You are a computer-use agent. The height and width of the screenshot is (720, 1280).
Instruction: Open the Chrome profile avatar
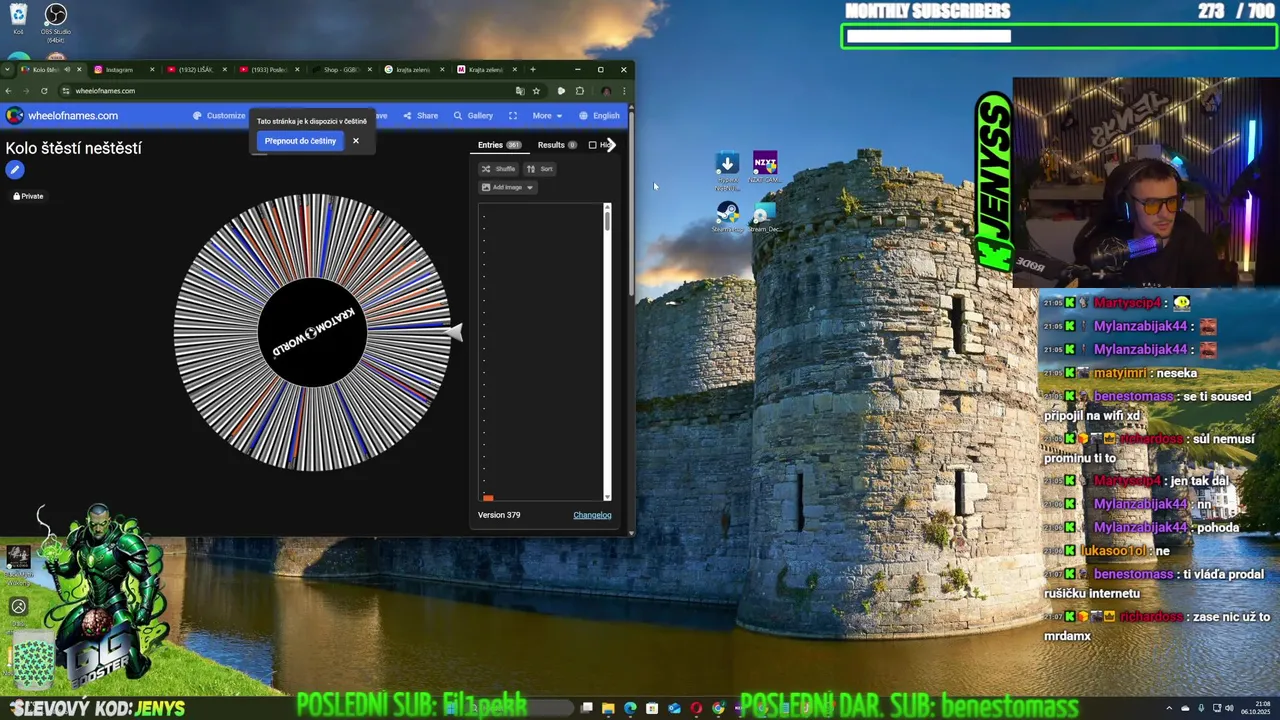point(606,91)
